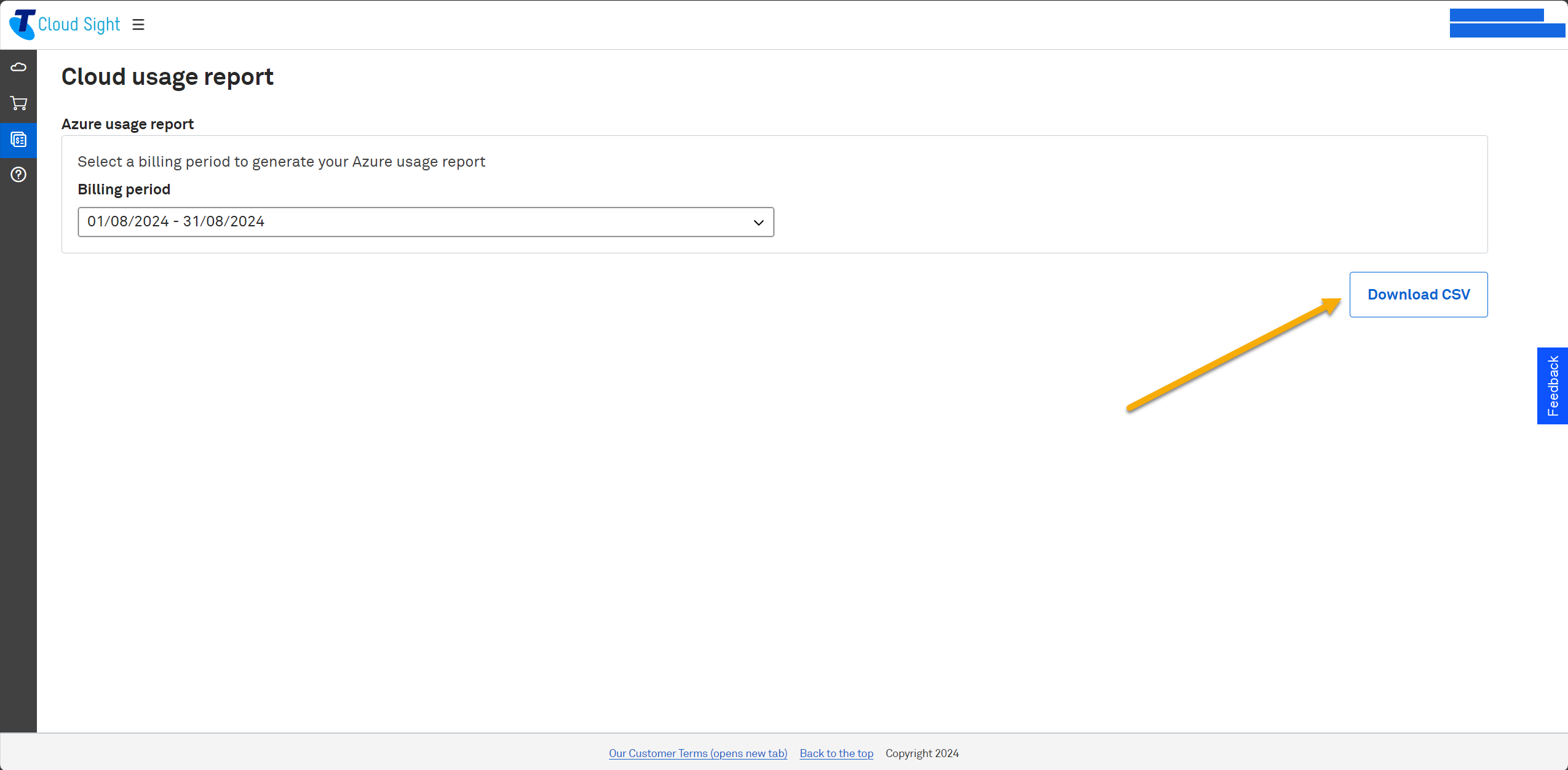Open the Feedback side tab
The image size is (1568, 770).
pos(1553,386)
